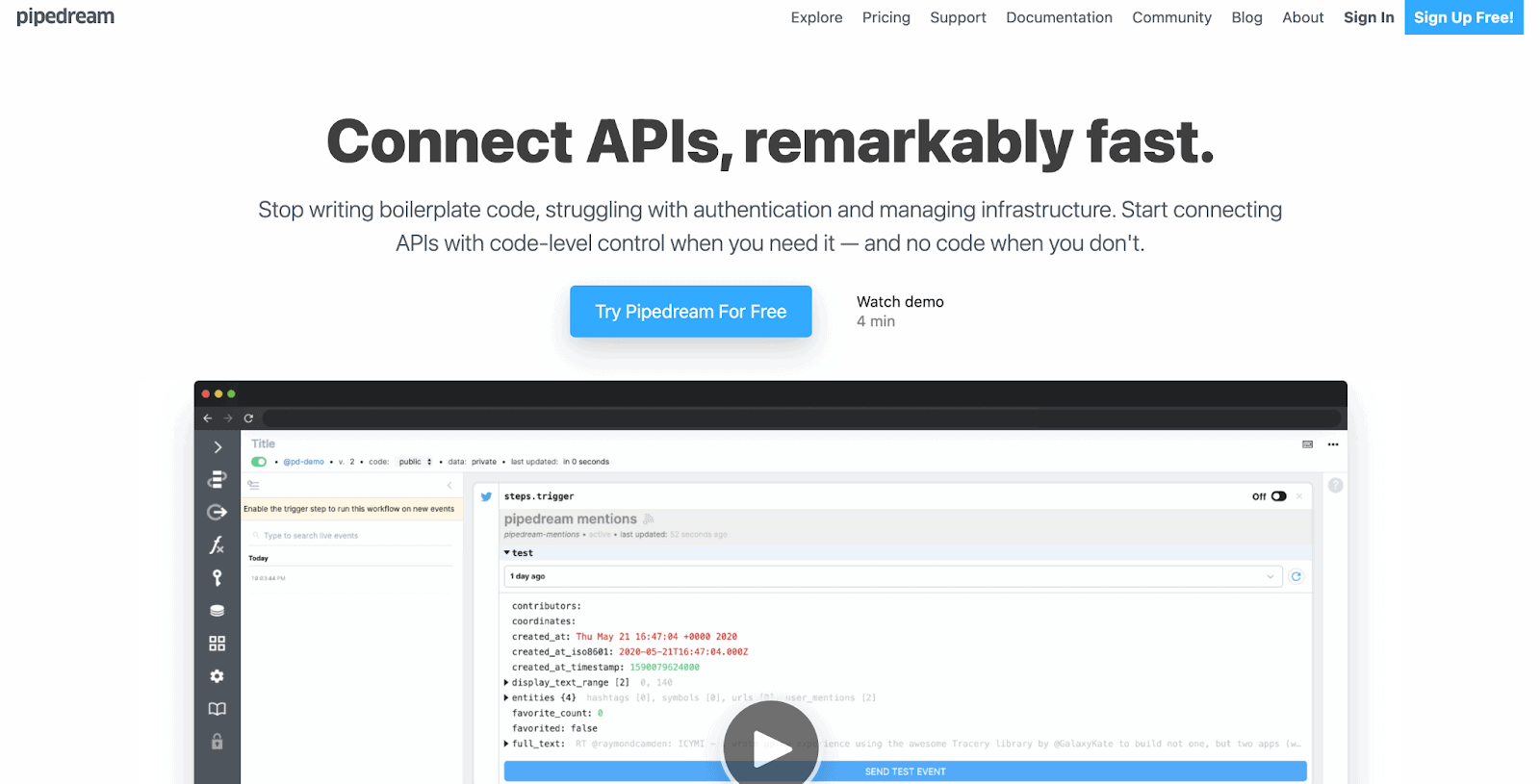1540x784 pixels.
Task: Click the browser forward arrow in demo
Action: coord(228,418)
